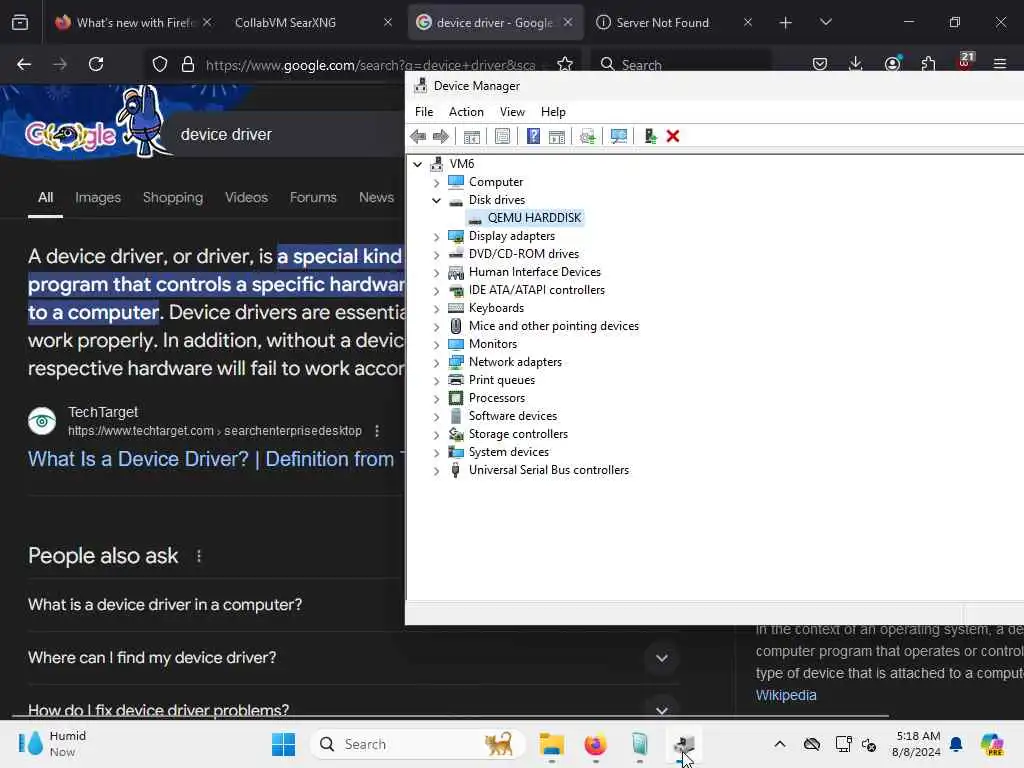The image size is (1024, 768).
Task: Click Enable device toolbar icon
Action: coord(650,136)
